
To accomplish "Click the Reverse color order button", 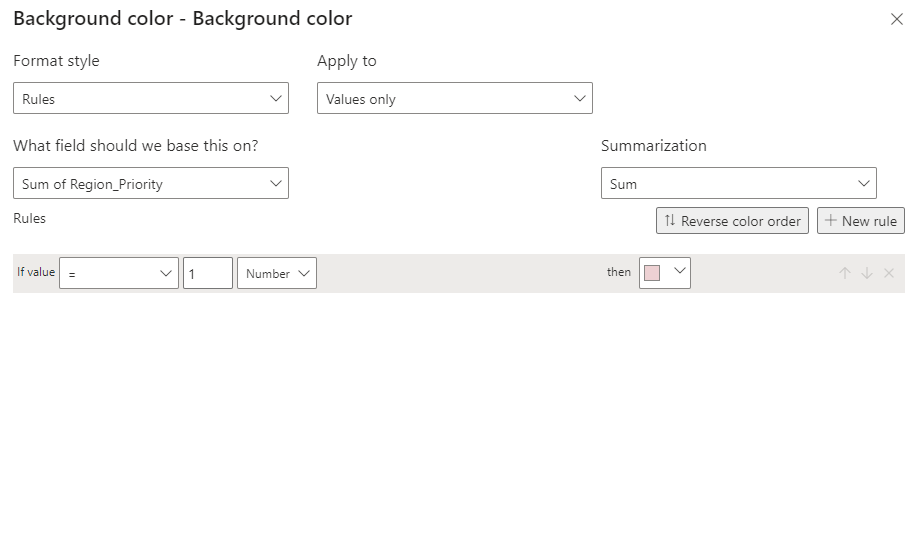I will [732, 221].
